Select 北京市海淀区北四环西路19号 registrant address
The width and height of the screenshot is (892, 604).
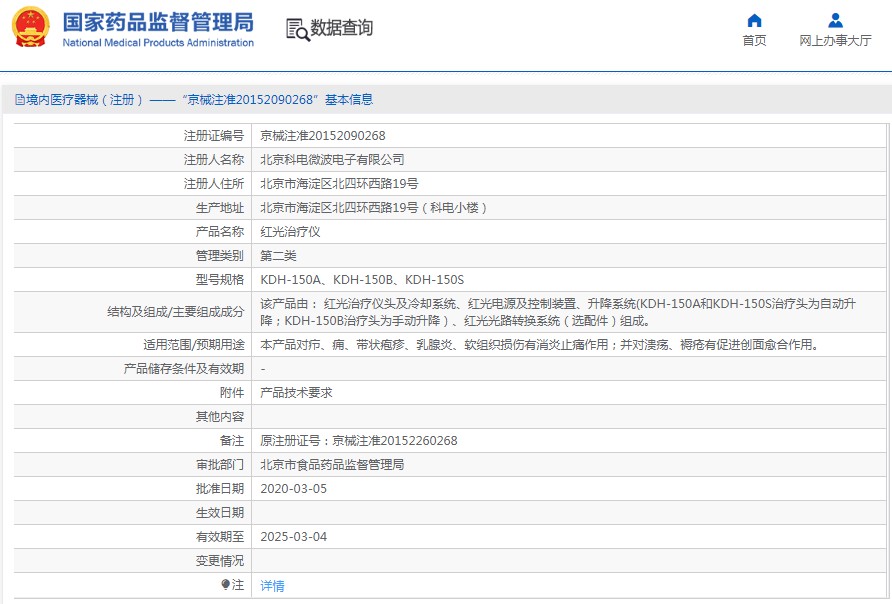[x=339, y=184]
